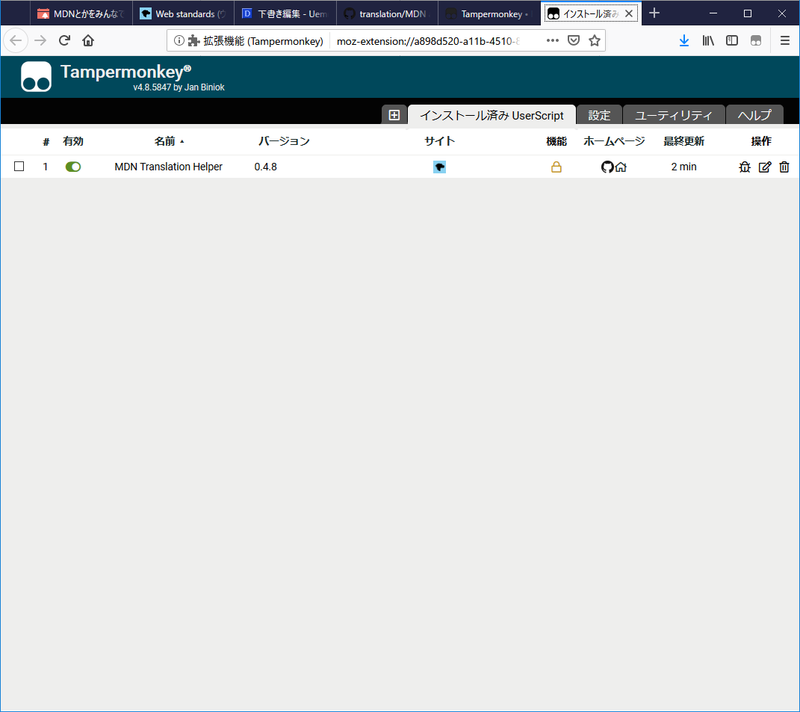The image size is (800, 712).
Task: Sort by # column header
Action: 46,142
